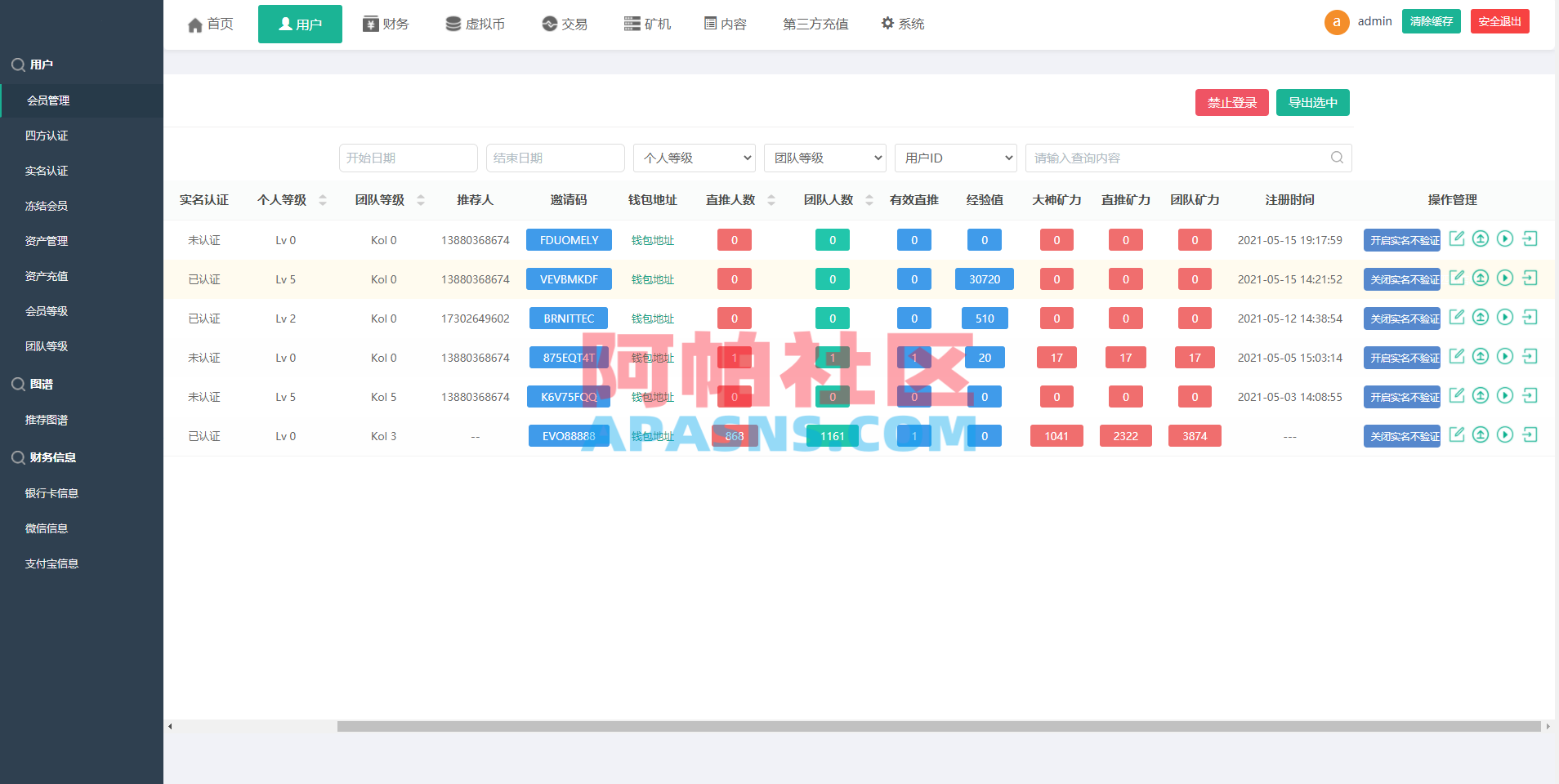The image size is (1559, 784).
Task: Click the upload-arrow circle icon in the EVO88888 row
Action: (x=1481, y=434)
